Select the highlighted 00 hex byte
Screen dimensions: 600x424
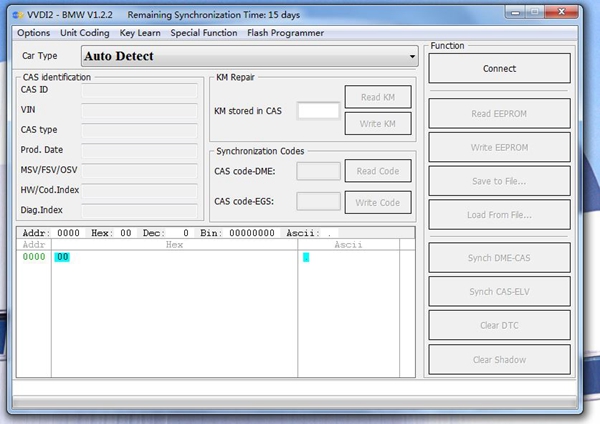point(62,257)
